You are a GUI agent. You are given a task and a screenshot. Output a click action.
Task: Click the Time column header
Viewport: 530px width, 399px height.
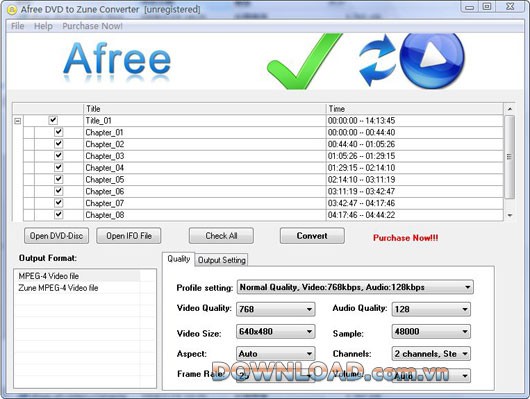point(415,109)
